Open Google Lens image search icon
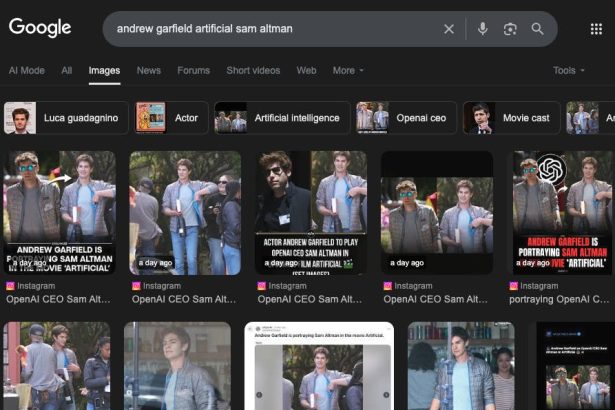This screenshot has height=410, width=615. click(x=510, y=29)
